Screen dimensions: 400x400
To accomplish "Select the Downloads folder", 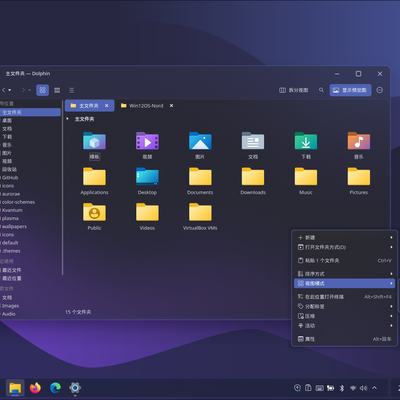I will [253, 177].
